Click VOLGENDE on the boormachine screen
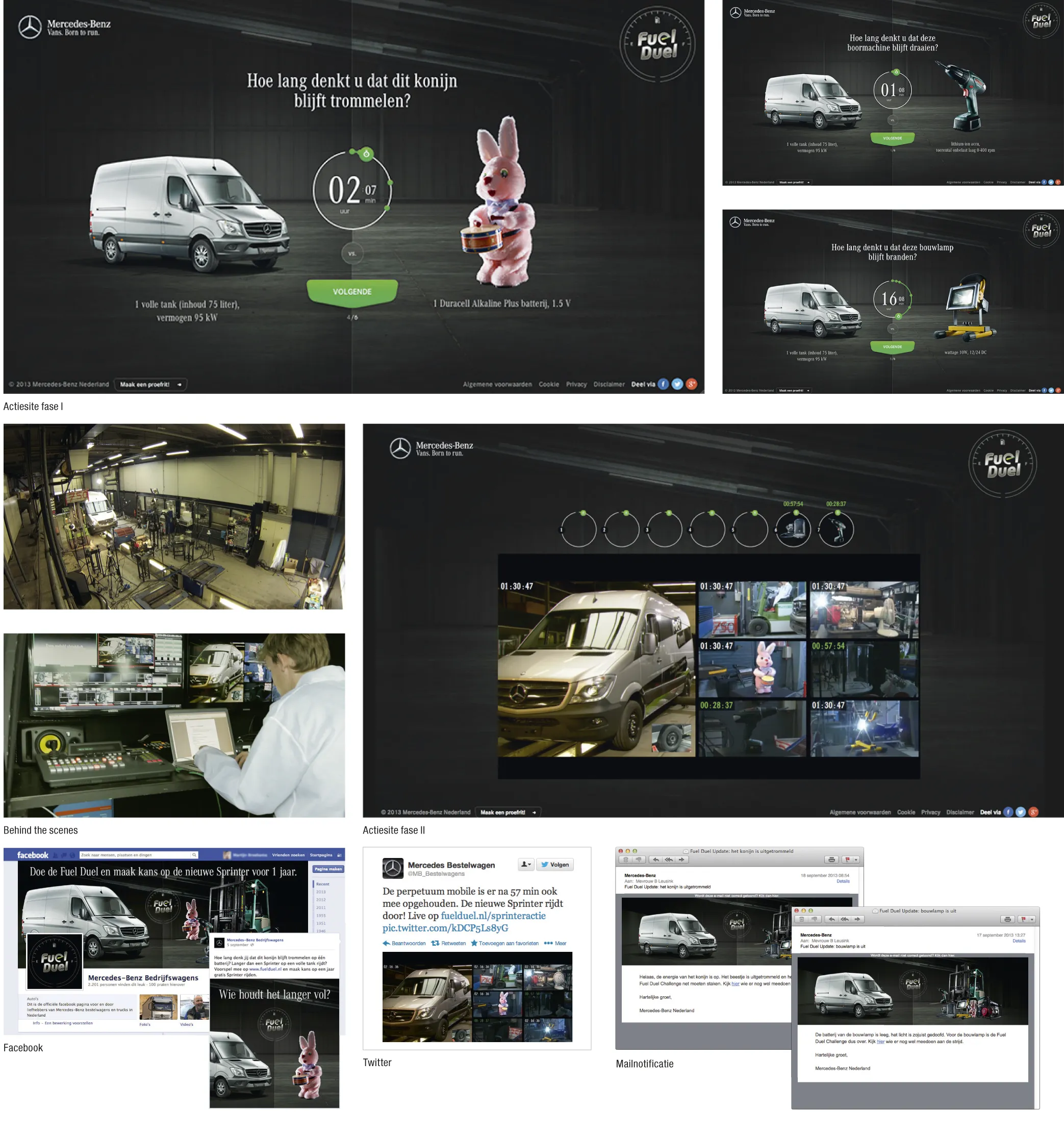This screenshot has height=1137, width=1064. (x=892, y=138)
